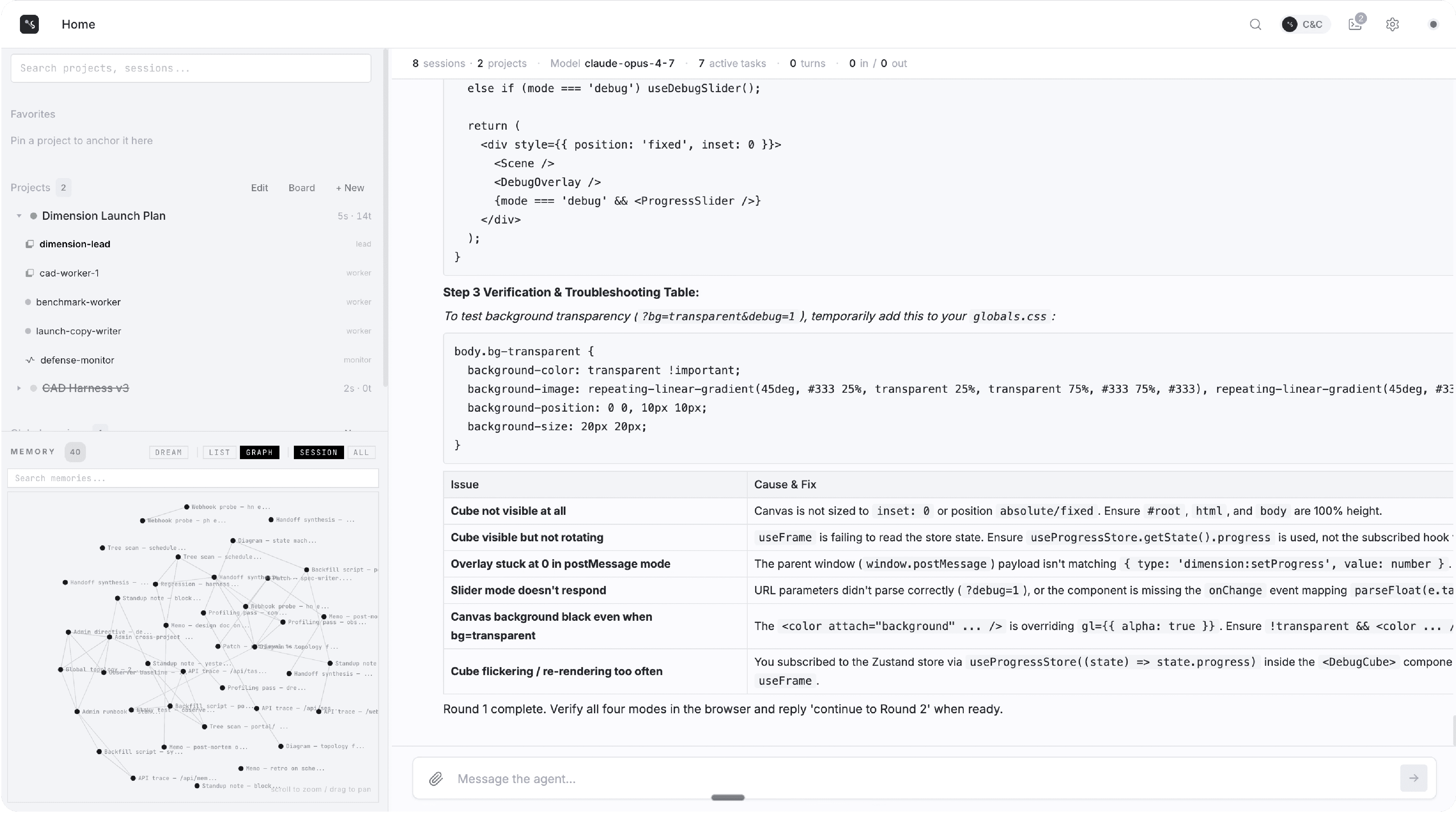Expand the CAD Harness v3 project
The image size is (1456, 813).
coord(19,388)
